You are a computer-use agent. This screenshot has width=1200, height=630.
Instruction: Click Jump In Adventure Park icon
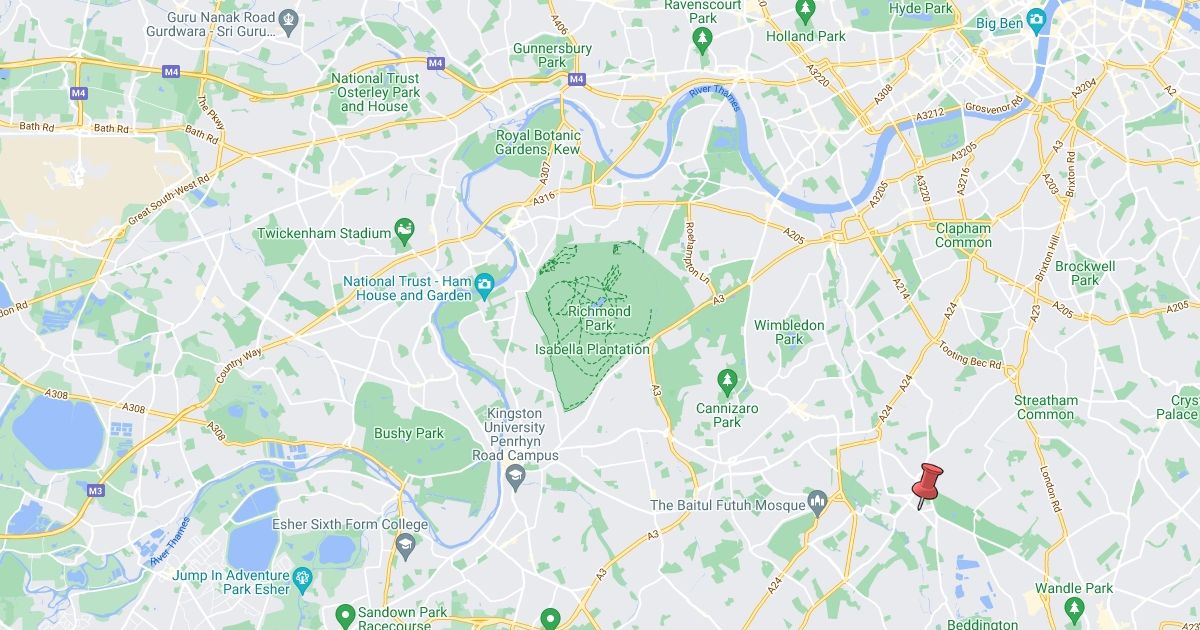[x=303, y=578]
